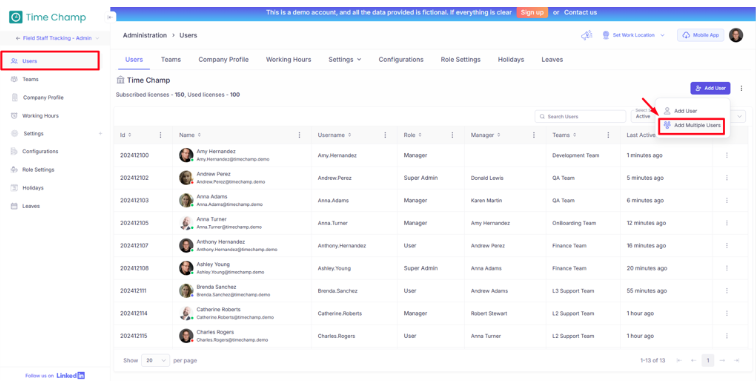Switch to the Company Profile tab
This screenshot has height=384, width=756.
[x=224, y=59]
